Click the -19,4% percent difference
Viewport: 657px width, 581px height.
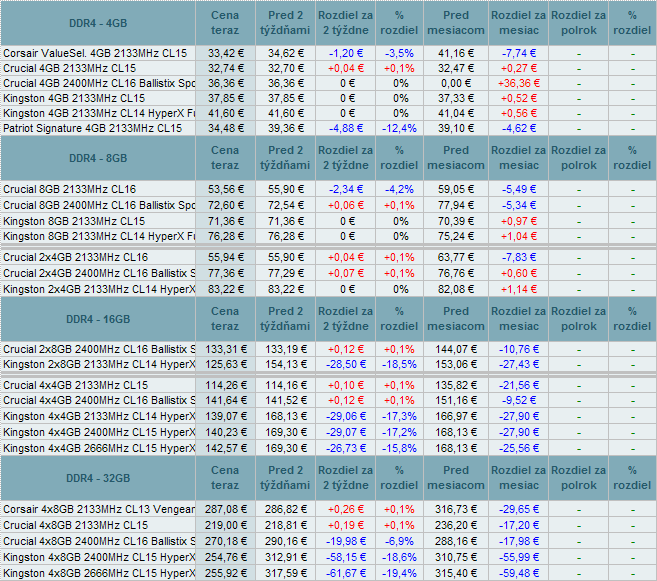(x=399, y=573)
